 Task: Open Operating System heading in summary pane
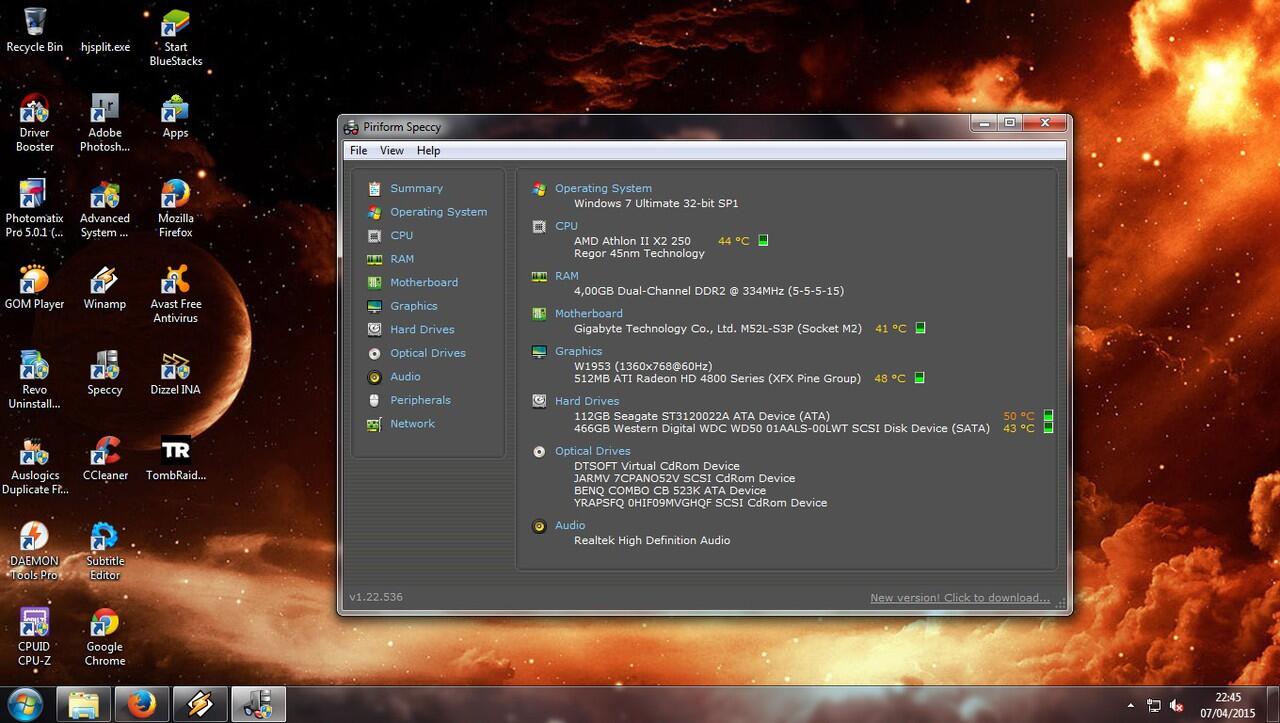click(603, 188)
